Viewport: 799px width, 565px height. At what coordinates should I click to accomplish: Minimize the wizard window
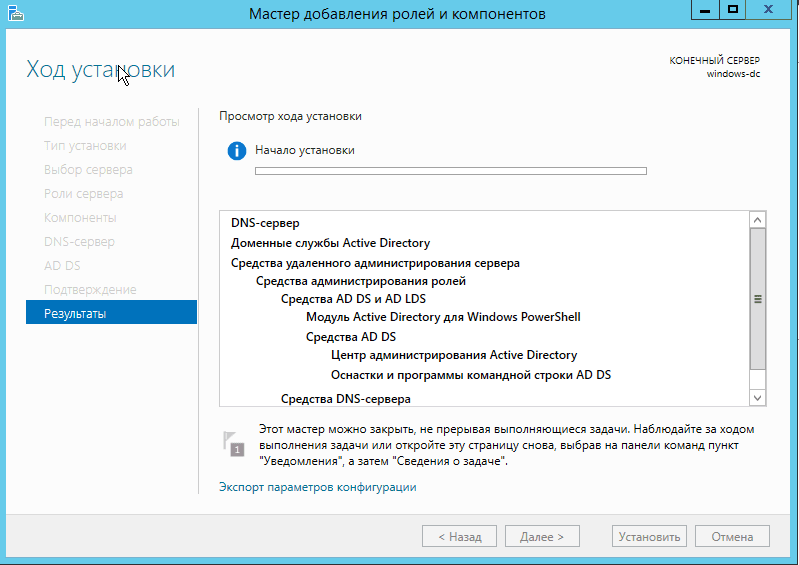coord(705,10)
